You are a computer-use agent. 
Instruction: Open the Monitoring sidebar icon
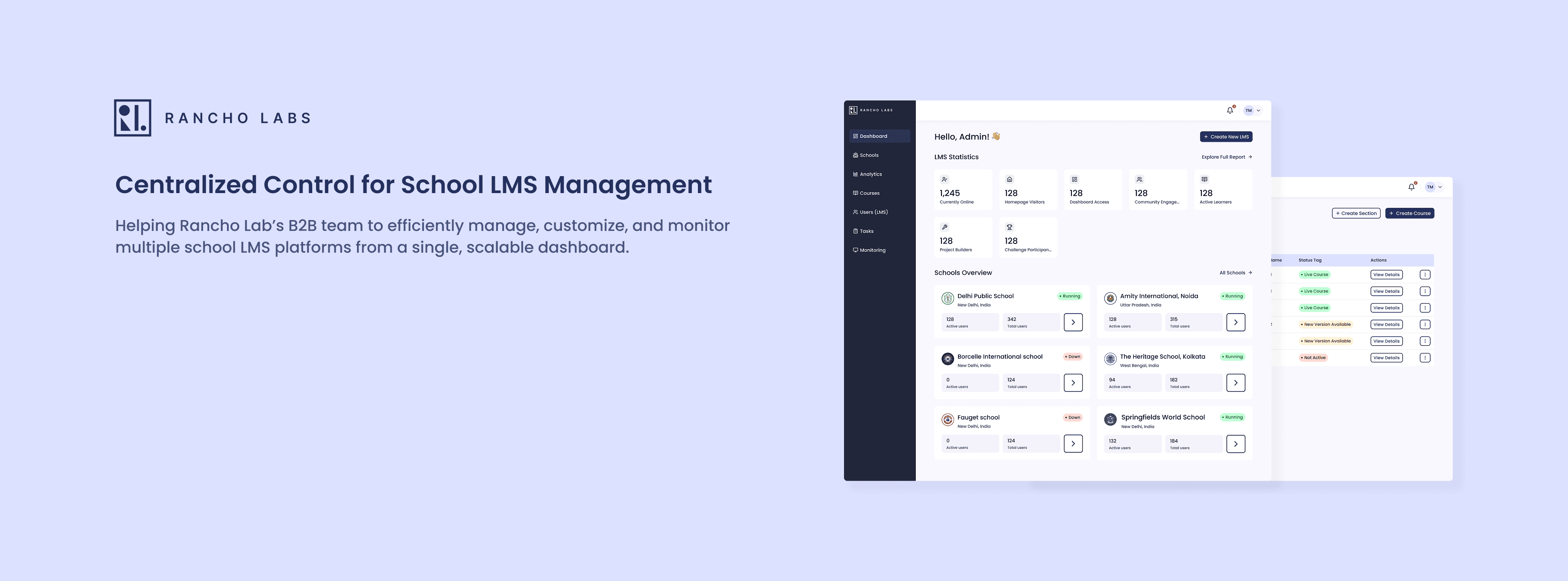855,250
